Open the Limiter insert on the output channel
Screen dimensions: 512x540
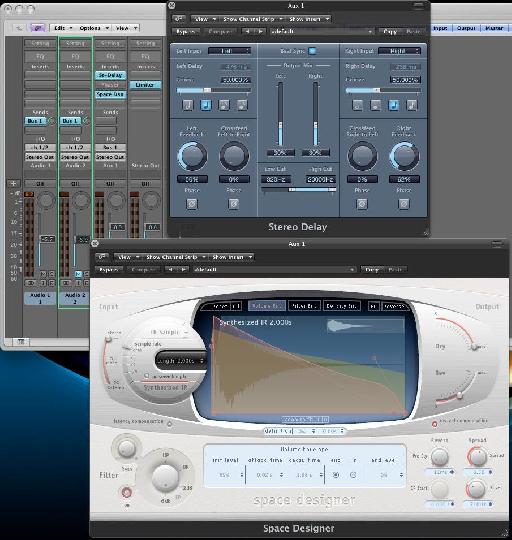tap(145, 85)
